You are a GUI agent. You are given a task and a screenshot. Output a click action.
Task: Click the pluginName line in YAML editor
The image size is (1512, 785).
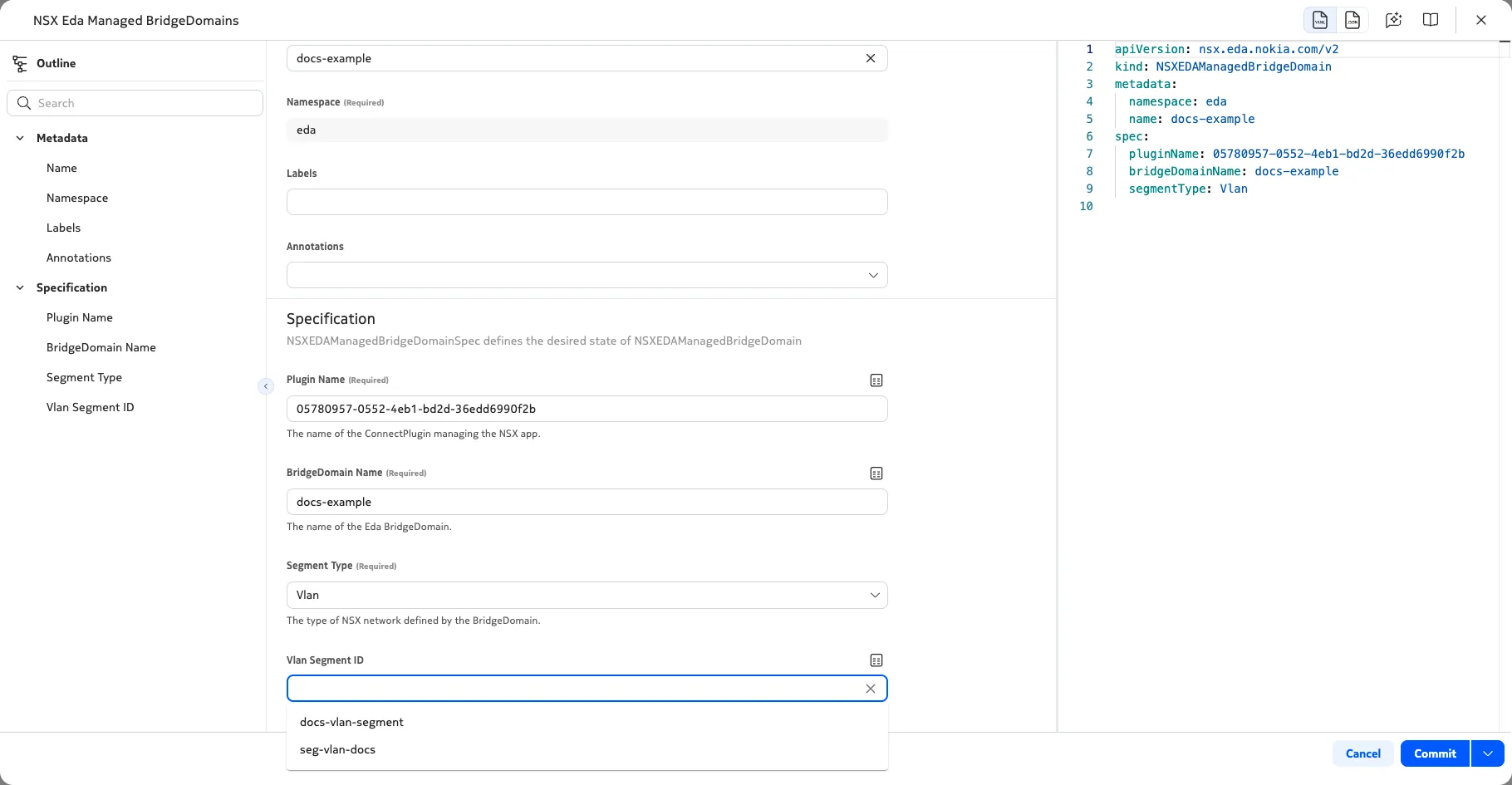coord(1296,154)
